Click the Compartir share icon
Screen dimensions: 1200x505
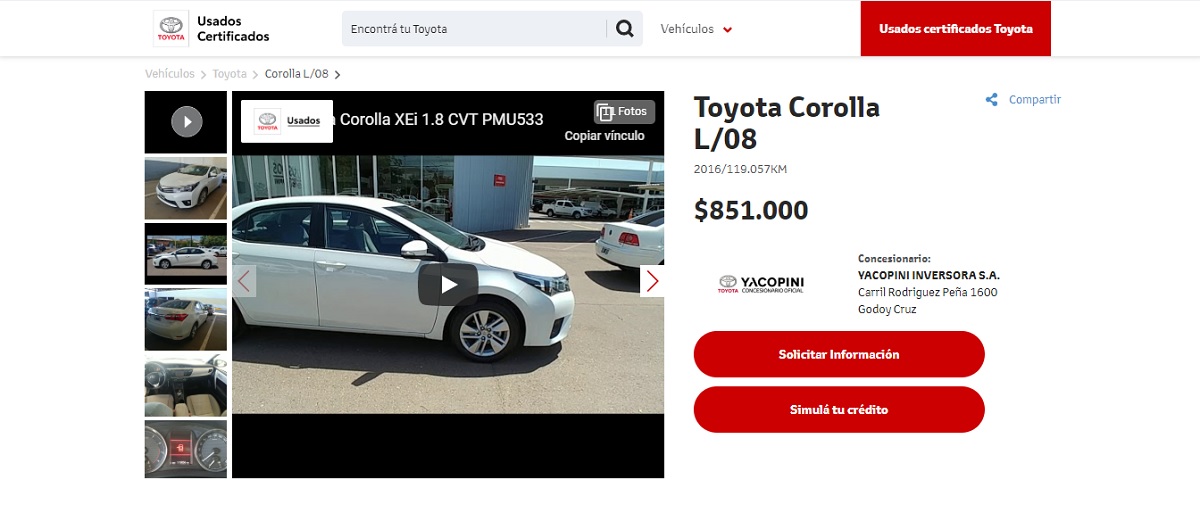[992, 100]
